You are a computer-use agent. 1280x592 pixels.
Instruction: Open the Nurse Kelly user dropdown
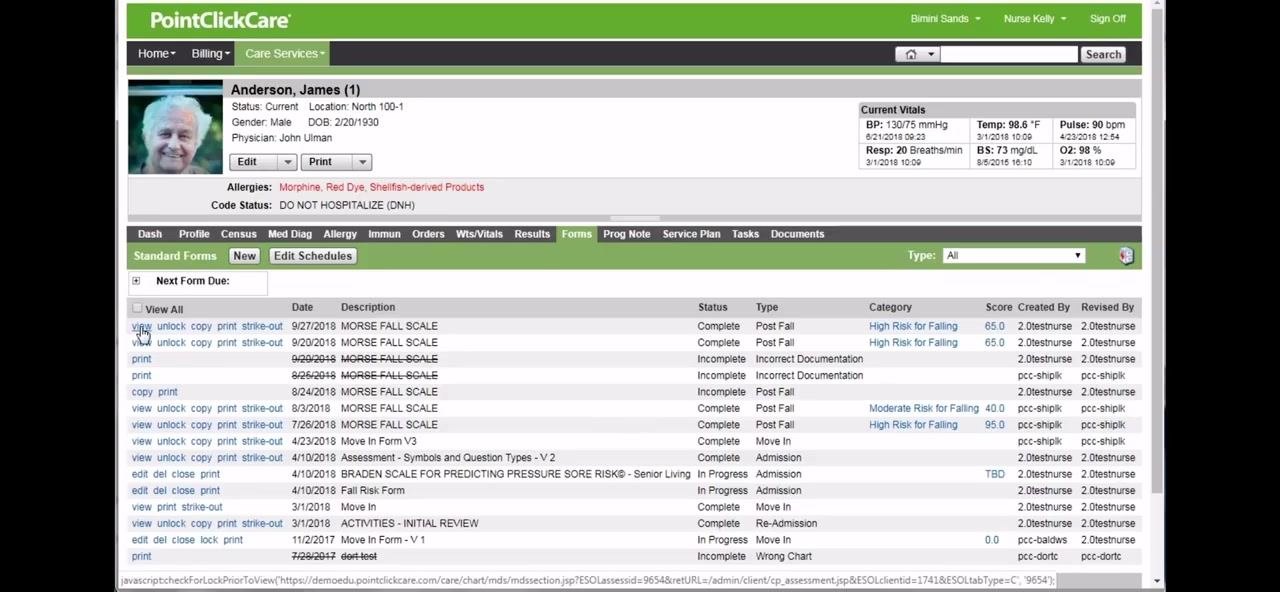1034,19
